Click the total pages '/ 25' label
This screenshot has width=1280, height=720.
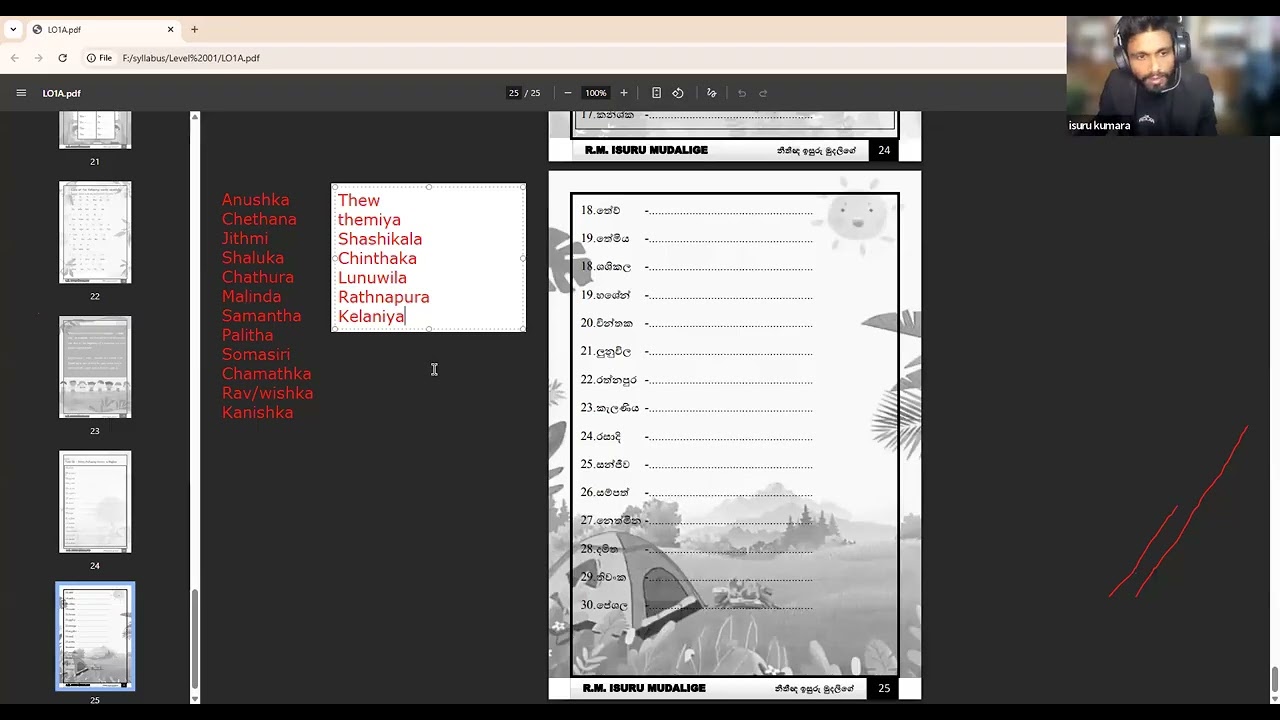tap(533, 93)
